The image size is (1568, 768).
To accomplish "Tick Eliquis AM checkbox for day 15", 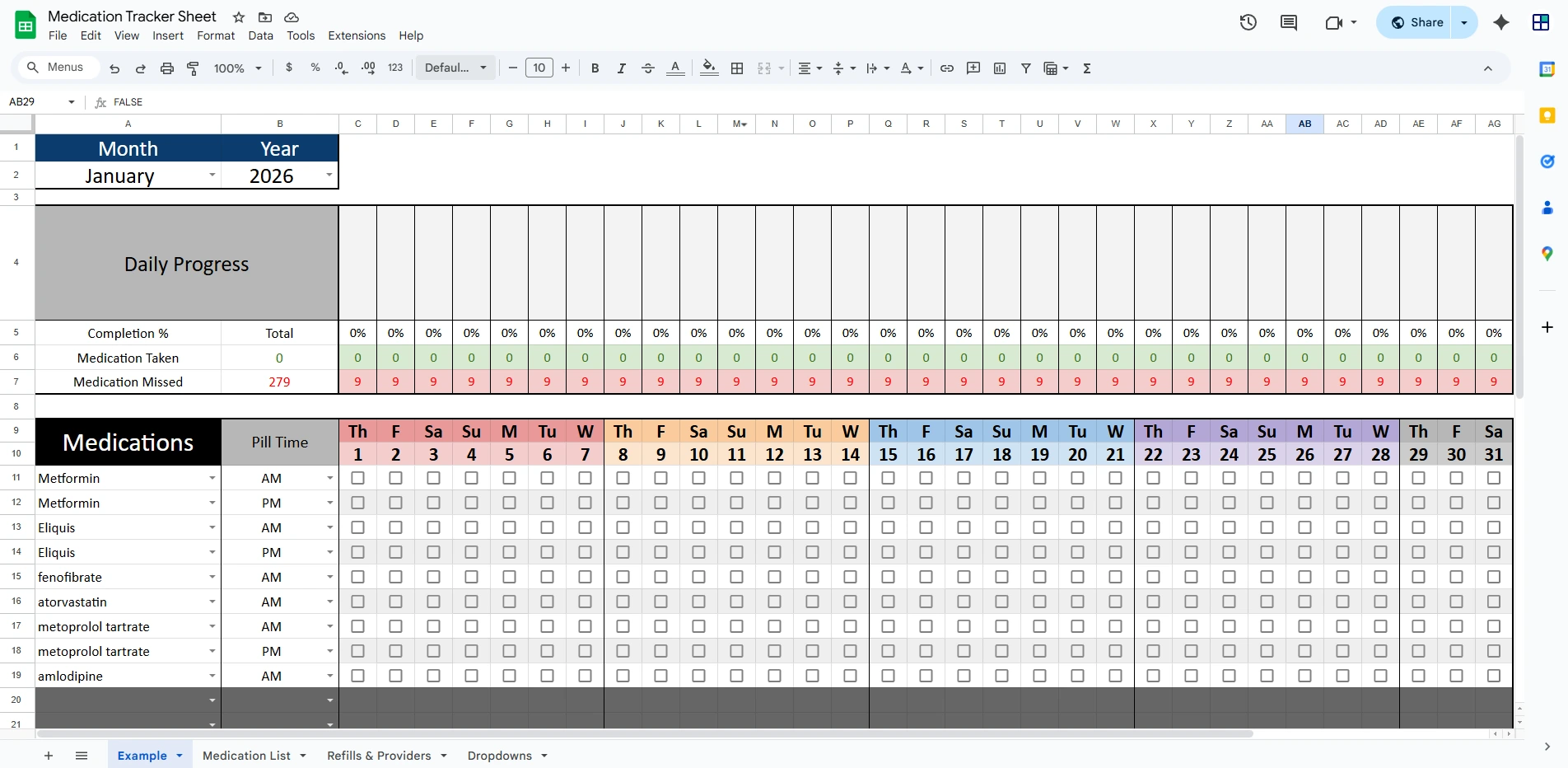I will 888,527.
